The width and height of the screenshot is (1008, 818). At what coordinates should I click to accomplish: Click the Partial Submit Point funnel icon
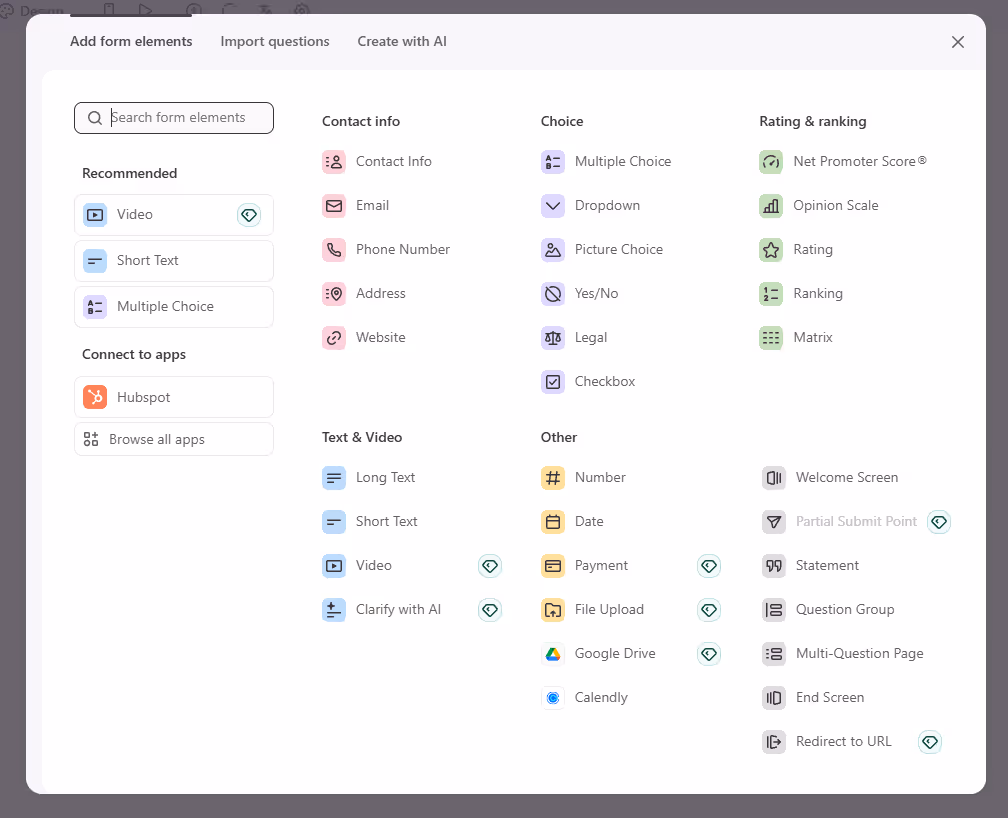click(774, 522)
